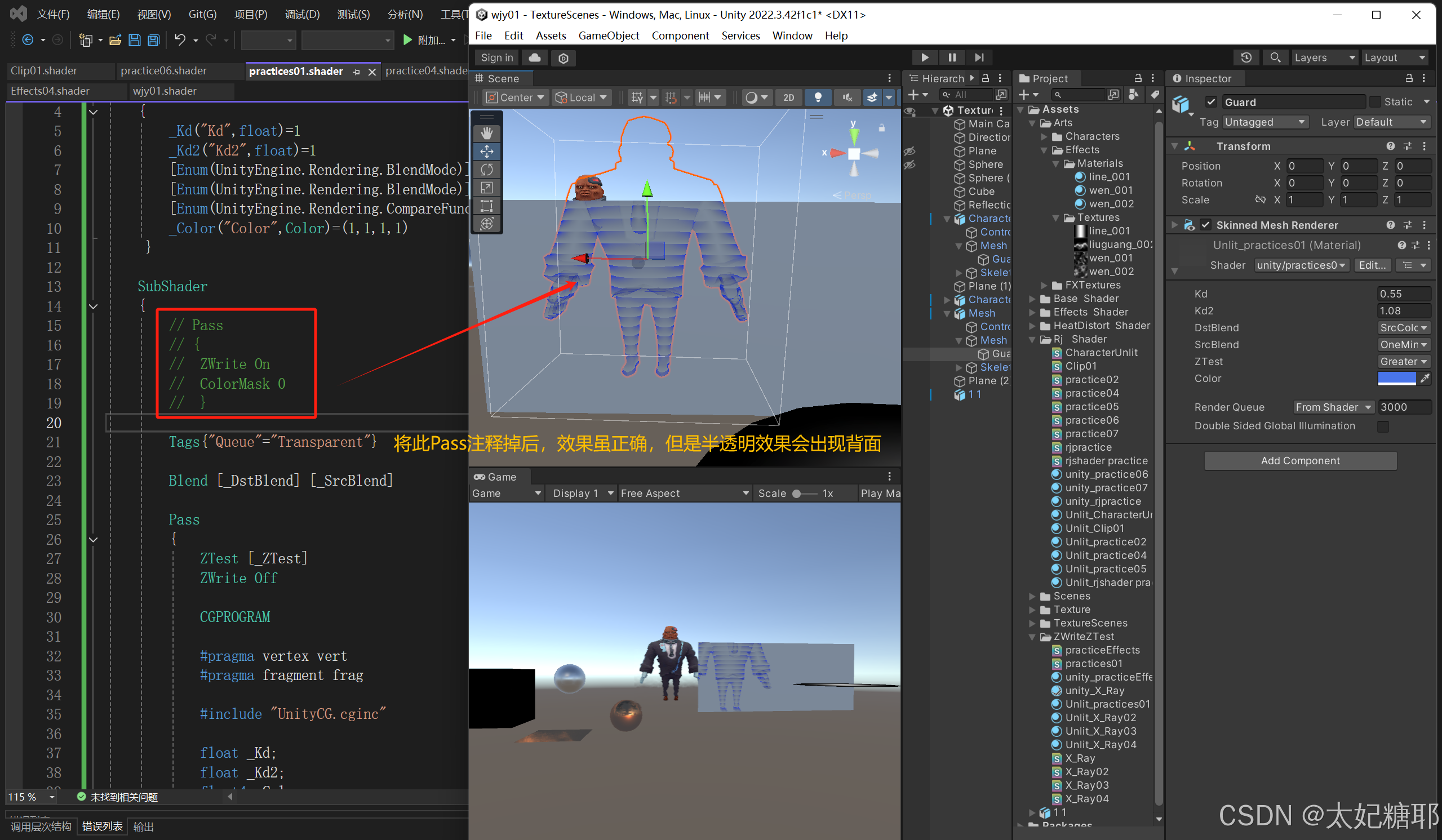Switch to practice06.shader tab
Image resolution: width=1442 pixels, height=840 pixels.
coord(163,70)
